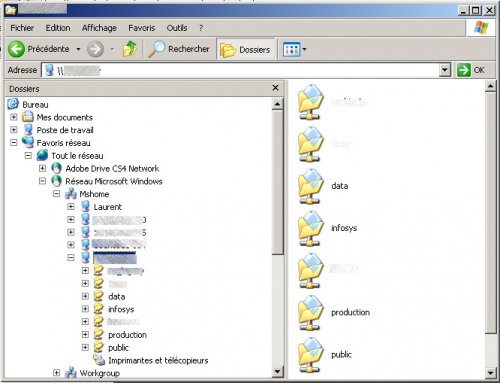The height and width of the screenshot is (383, 500).
Task: Click the Tout le réseau globe icon
Action: (x=42, y=155)
